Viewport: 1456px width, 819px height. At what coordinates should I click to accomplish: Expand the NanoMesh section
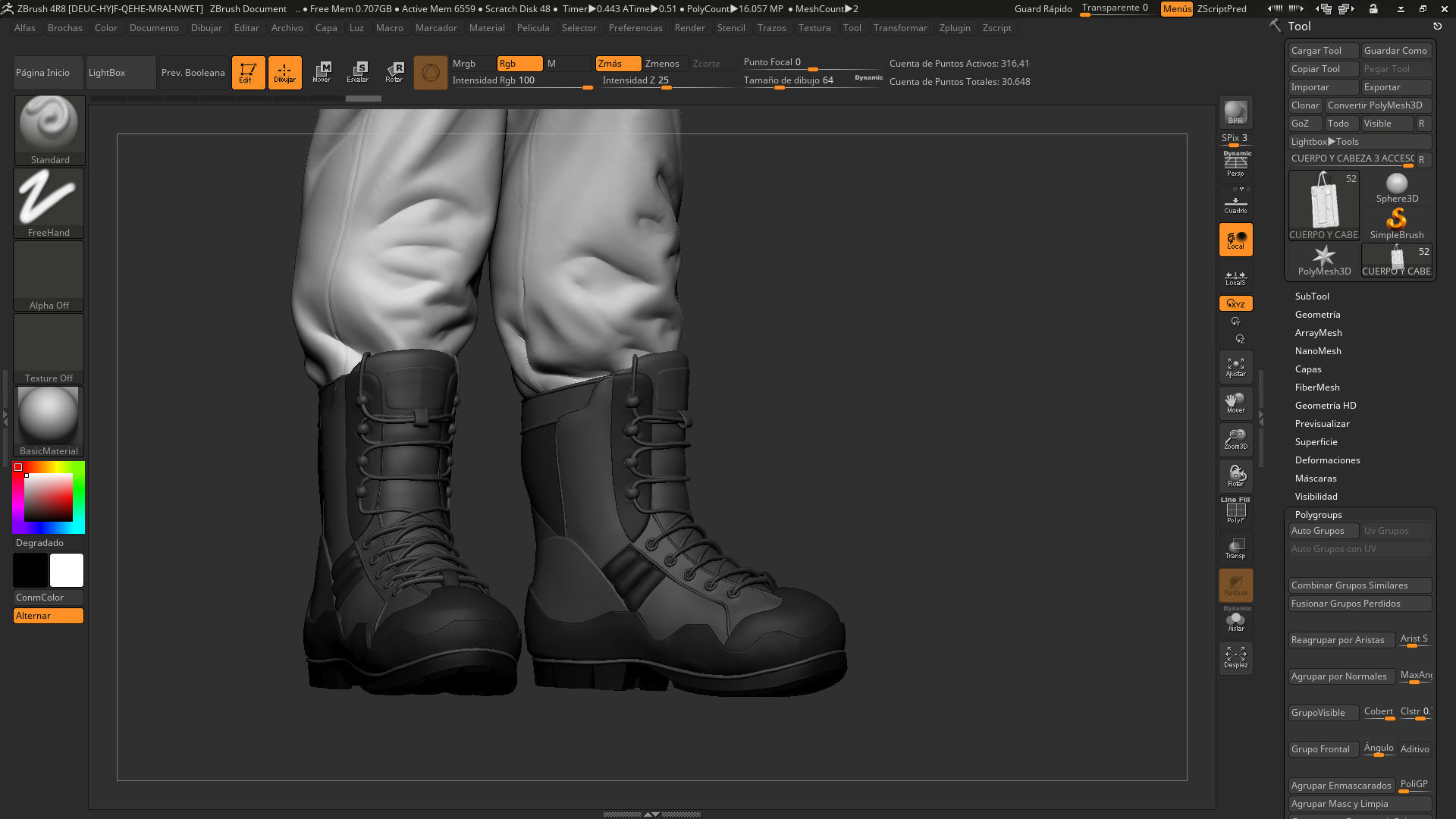coord(1318,351)
